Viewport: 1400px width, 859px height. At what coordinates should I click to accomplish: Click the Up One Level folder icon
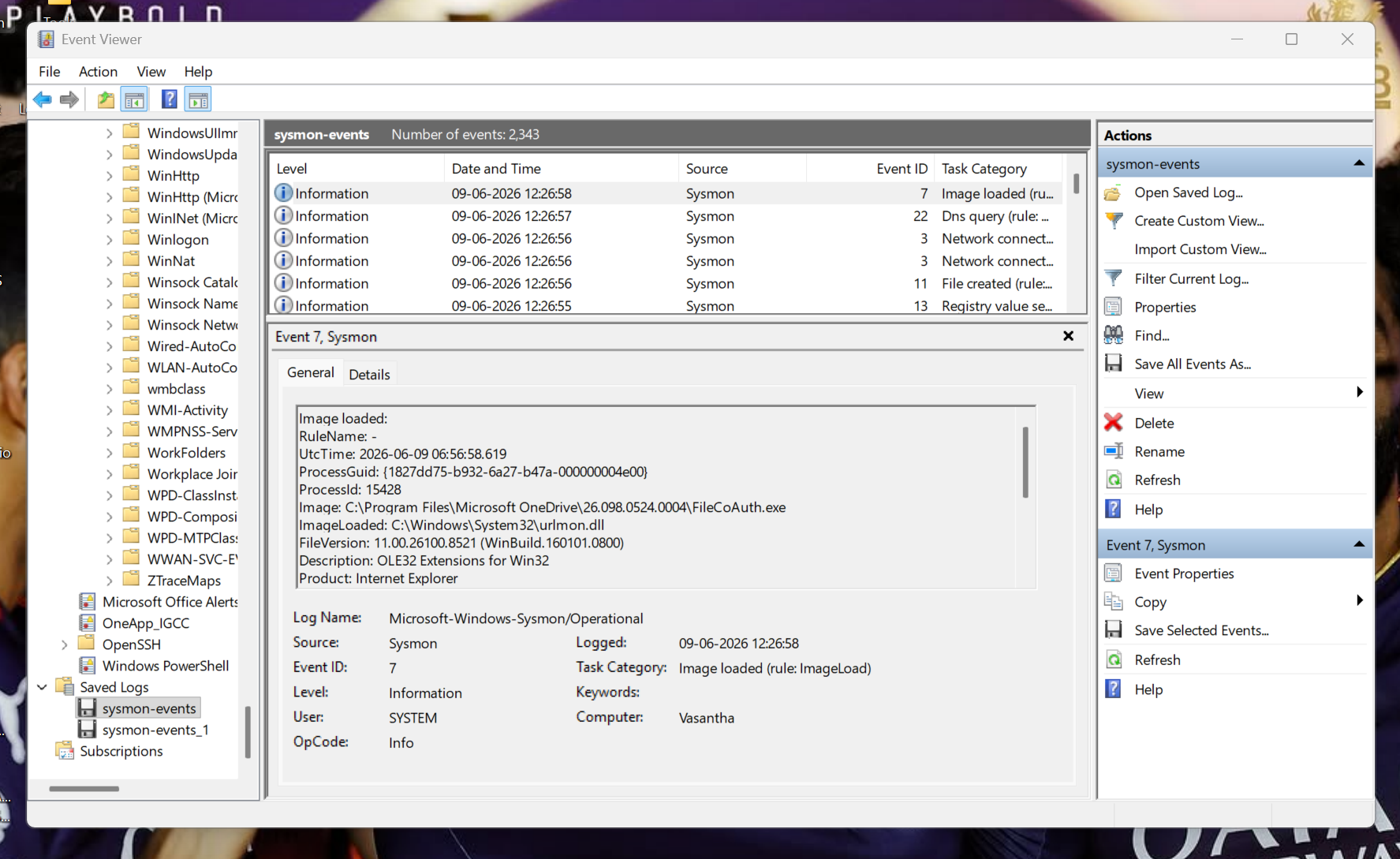click(x=106, y=99)
